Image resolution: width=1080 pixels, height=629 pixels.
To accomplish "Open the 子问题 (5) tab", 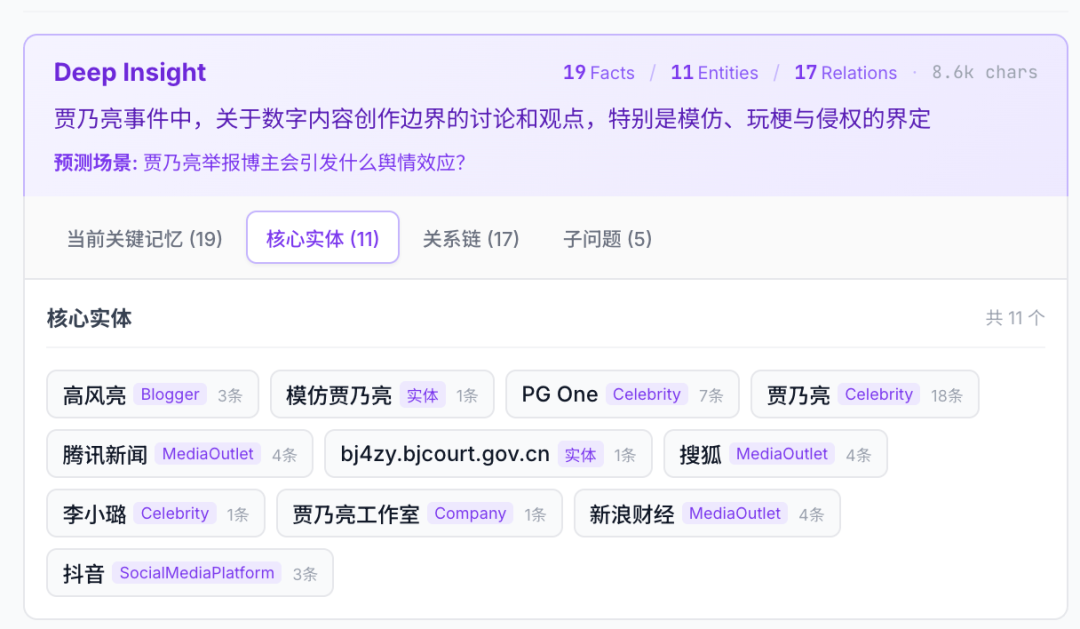I will 607,239.
